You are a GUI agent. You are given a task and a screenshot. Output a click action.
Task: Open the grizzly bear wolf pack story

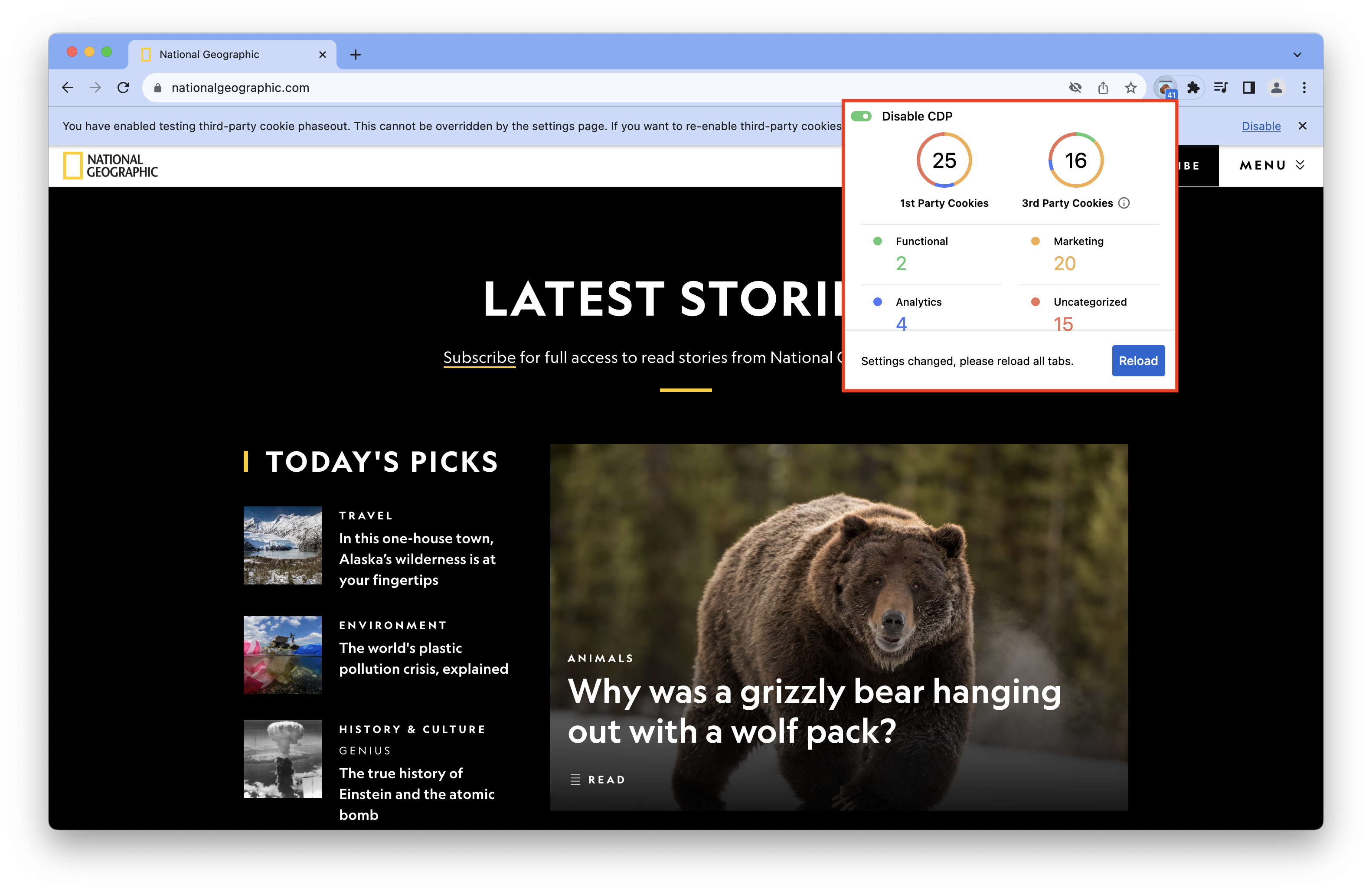[x=813, y=711]
